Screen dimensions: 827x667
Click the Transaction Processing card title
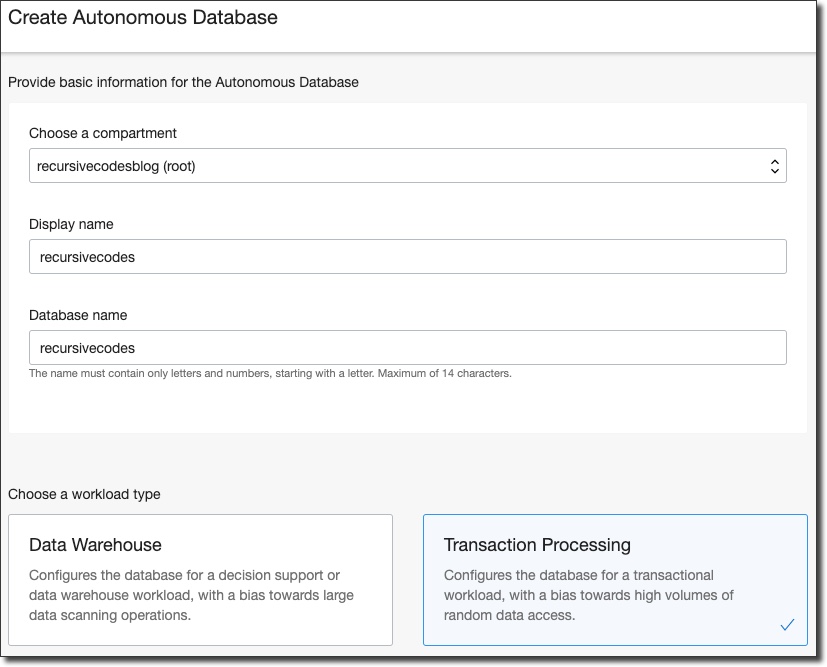537,545
